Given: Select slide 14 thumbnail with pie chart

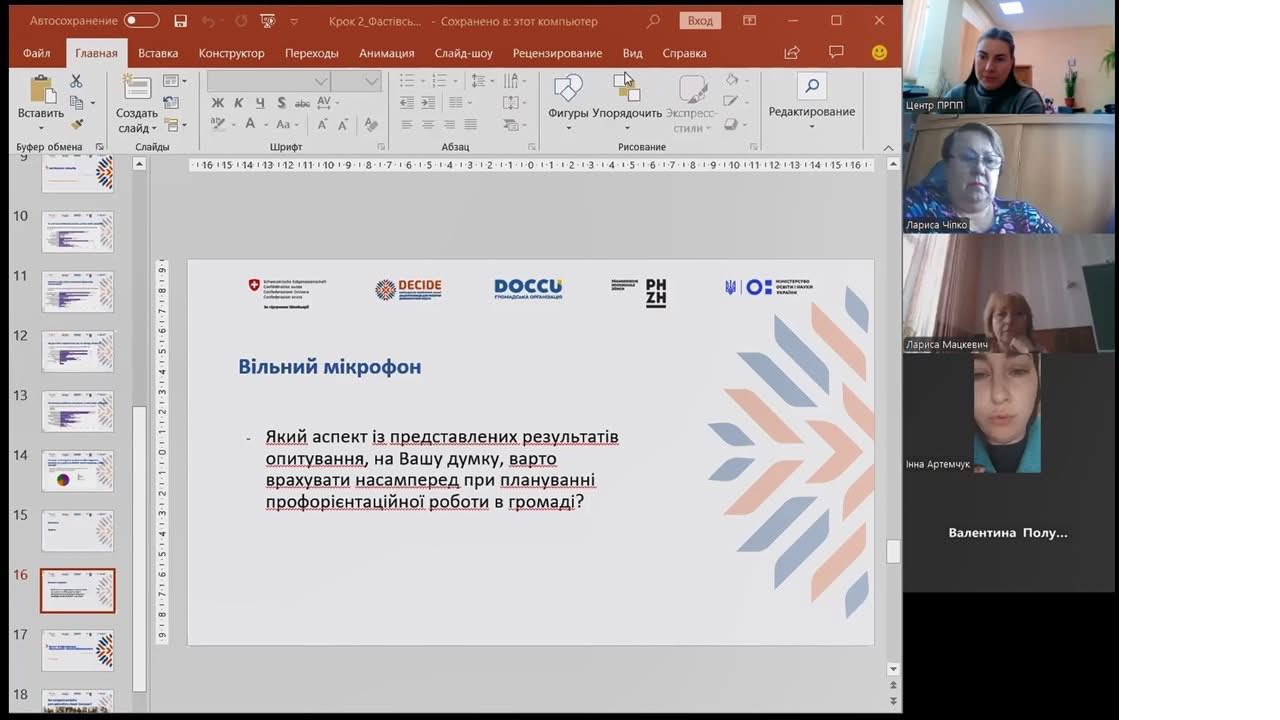Looking at the screenshot, I should [77, 471].
